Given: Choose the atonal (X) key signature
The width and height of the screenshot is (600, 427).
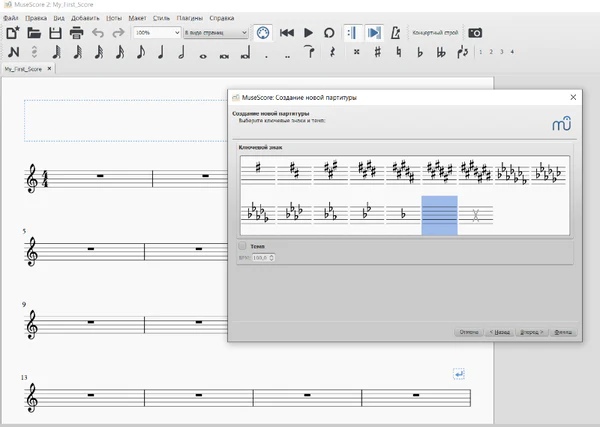Looking at the screenshot, I should [476, 214].
